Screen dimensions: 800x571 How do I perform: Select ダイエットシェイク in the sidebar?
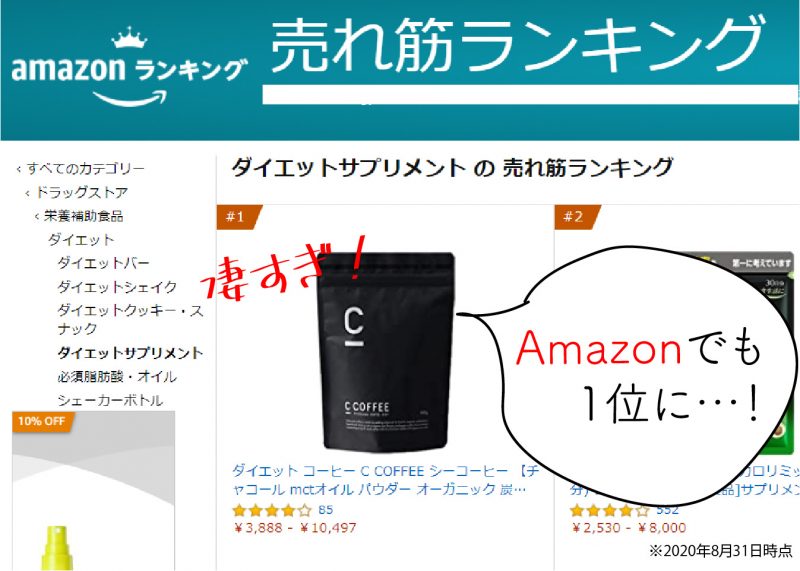(x=117, y=287)
